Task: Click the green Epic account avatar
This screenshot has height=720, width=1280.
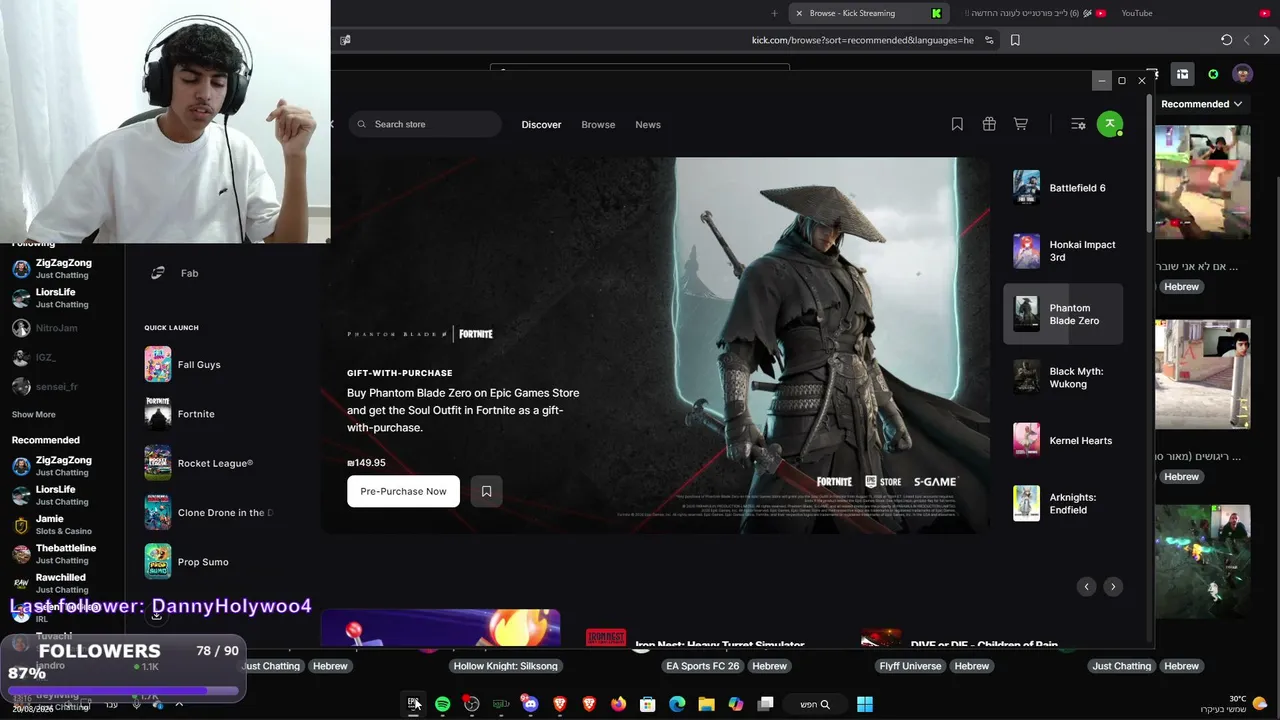Action: pos(1110,124)
